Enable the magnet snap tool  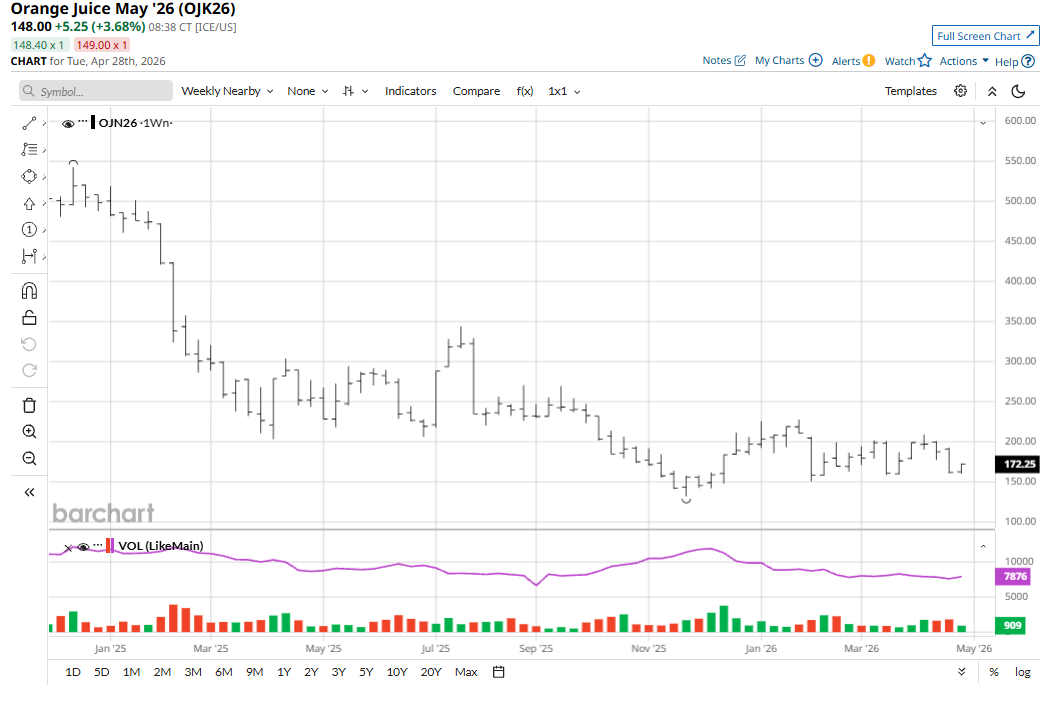point(29,291)
